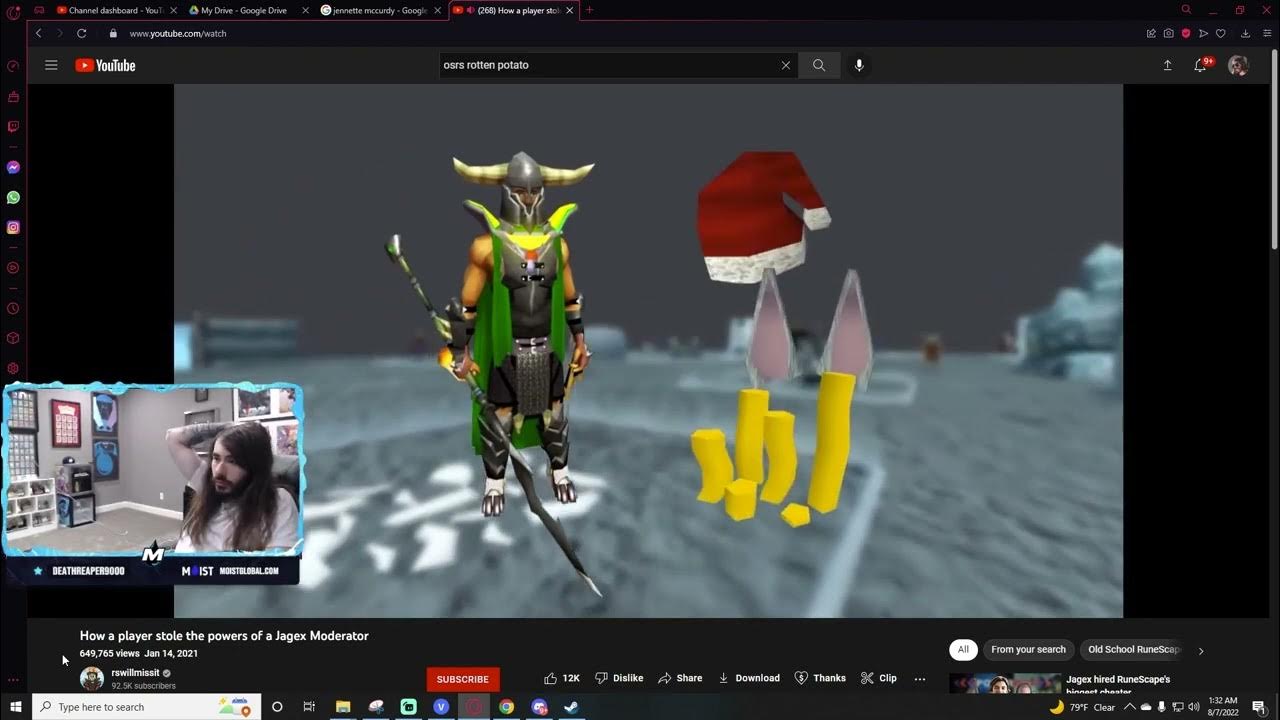Go back with the browser back arrow
This screenshot has height=720, width=1280.
(38, 33)
